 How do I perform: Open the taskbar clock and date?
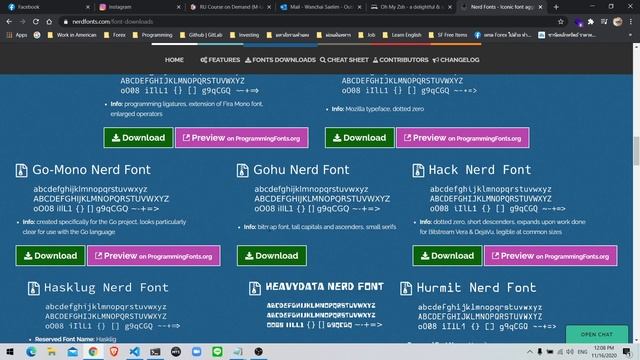604,351
